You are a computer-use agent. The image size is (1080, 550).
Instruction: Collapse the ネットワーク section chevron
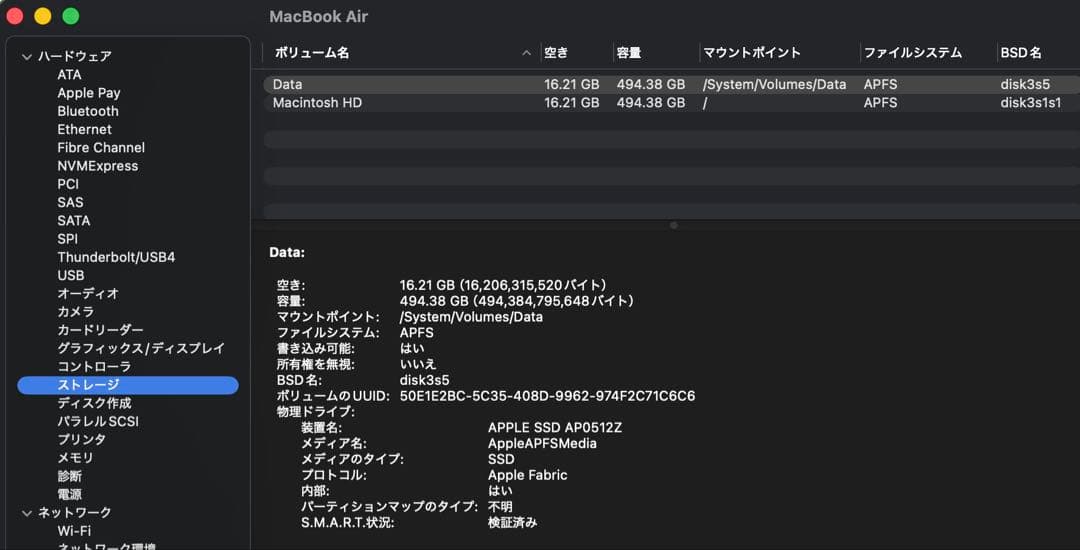pos(27,513)
